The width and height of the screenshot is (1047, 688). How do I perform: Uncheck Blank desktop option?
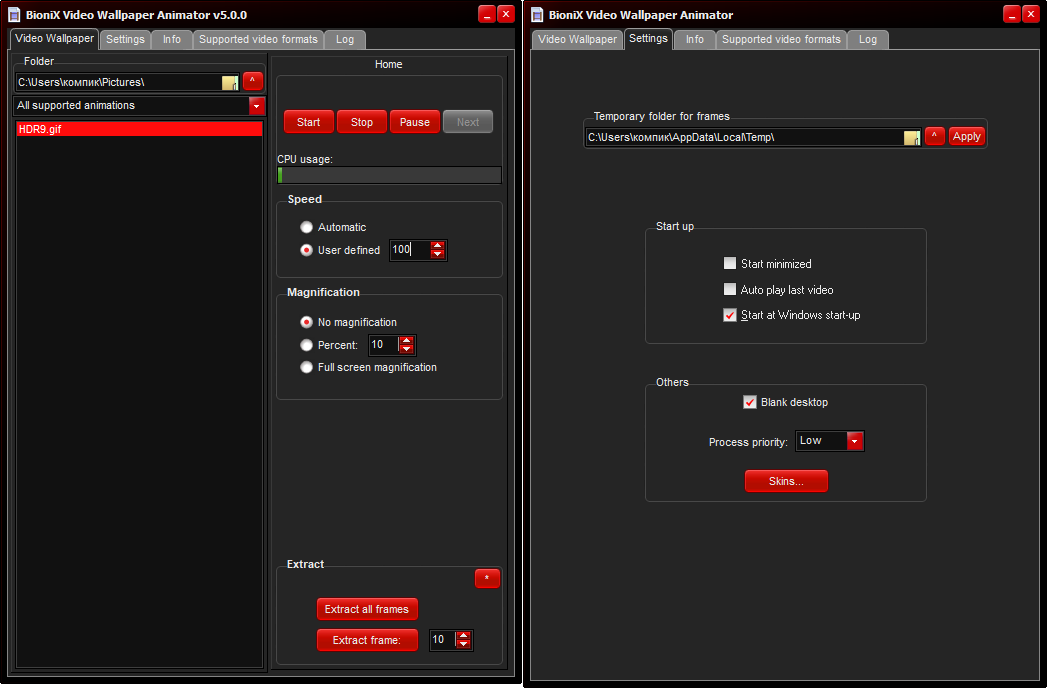coord(750,402)
